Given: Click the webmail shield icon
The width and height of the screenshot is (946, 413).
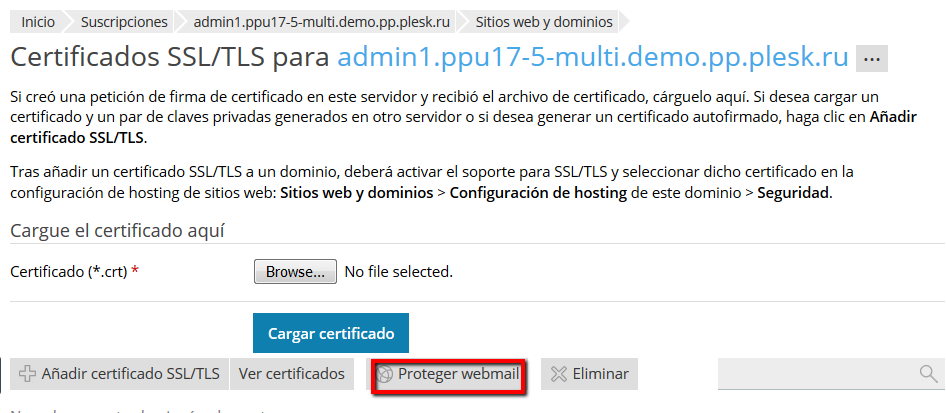Looking at the screenshot, I should click(x=385, y=375).
